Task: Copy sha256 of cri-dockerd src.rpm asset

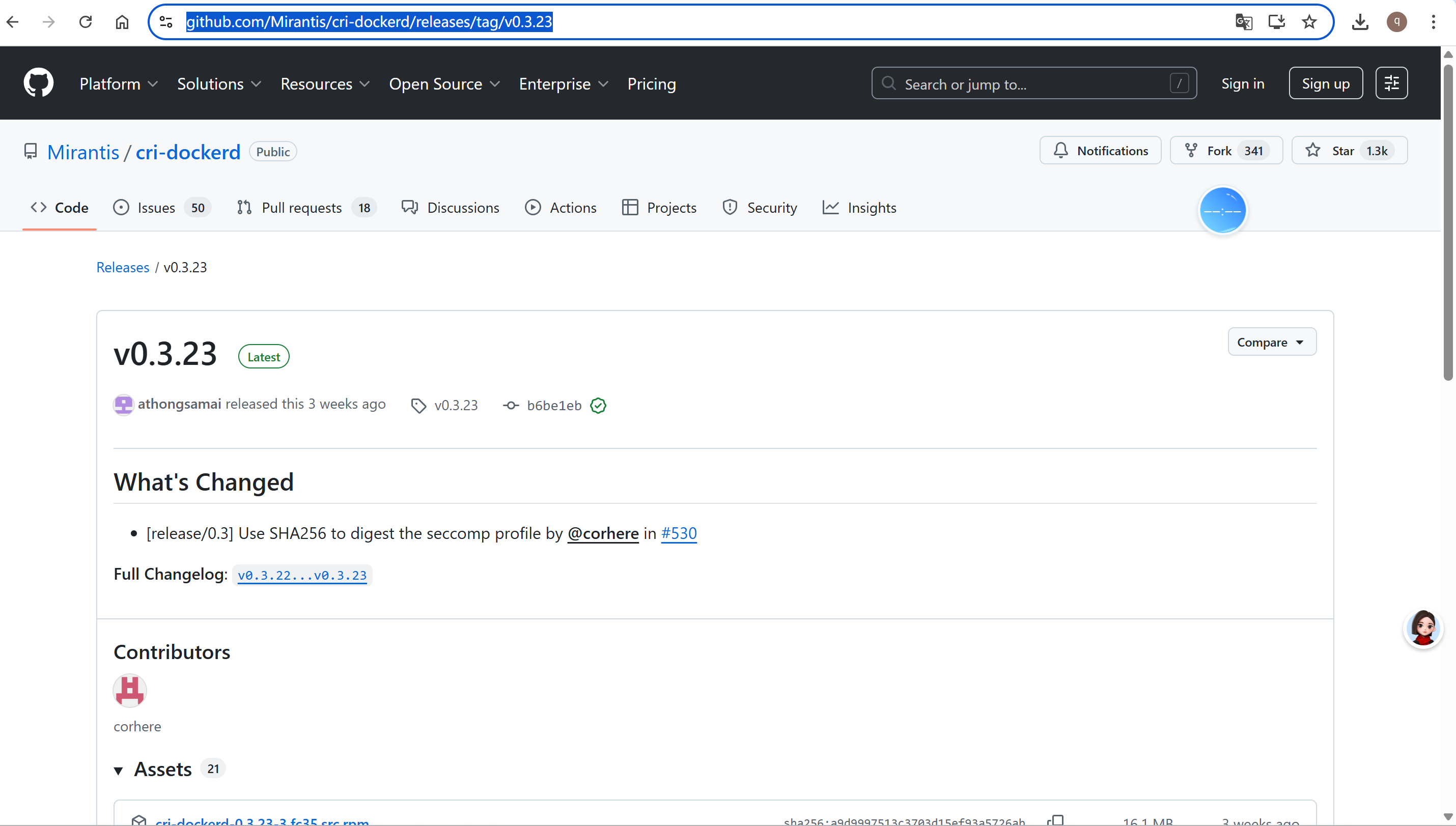Action: click(1055, 821)
